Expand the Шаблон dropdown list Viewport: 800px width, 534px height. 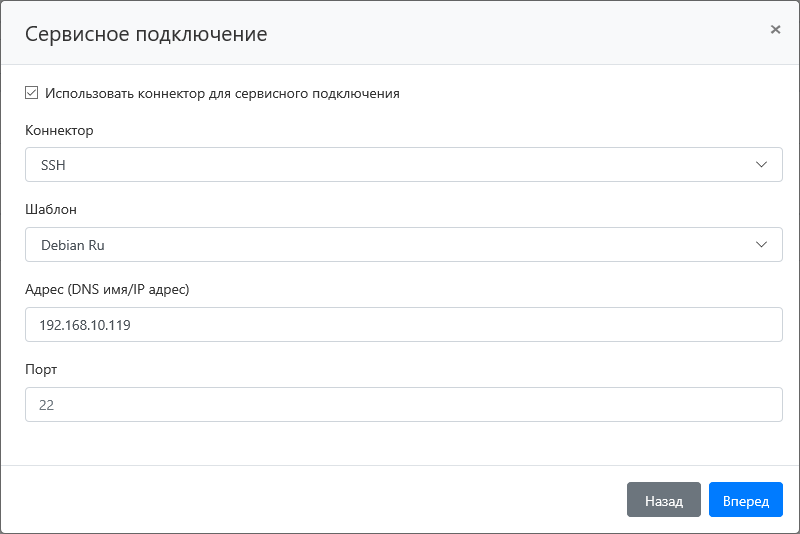(x=403, y=245)
